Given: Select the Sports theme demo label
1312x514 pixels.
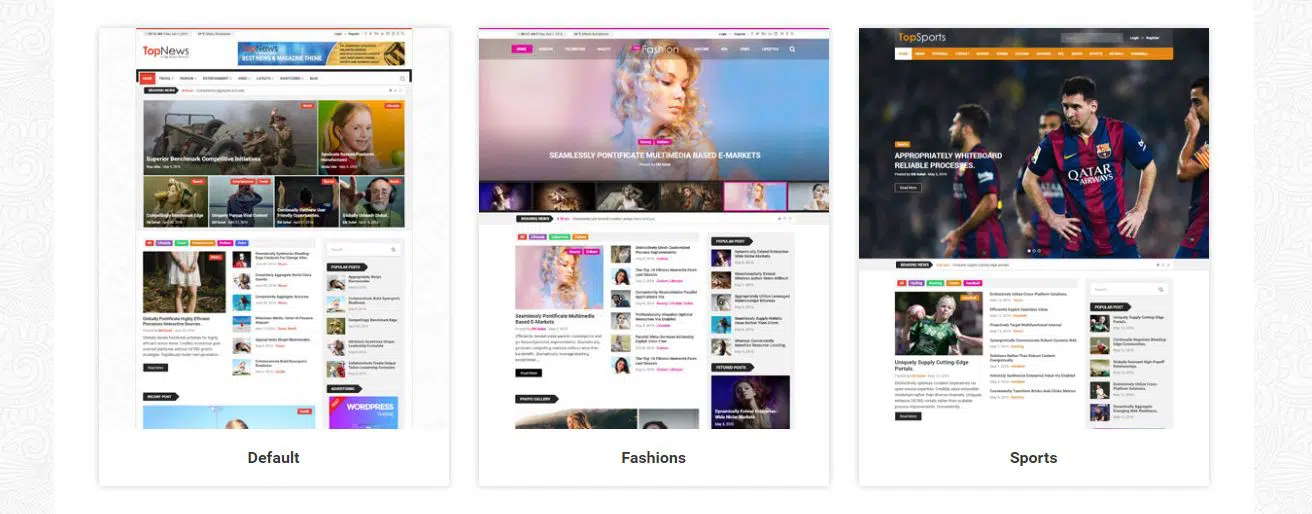Looking at the screenshot, I should click(1033, 457).
